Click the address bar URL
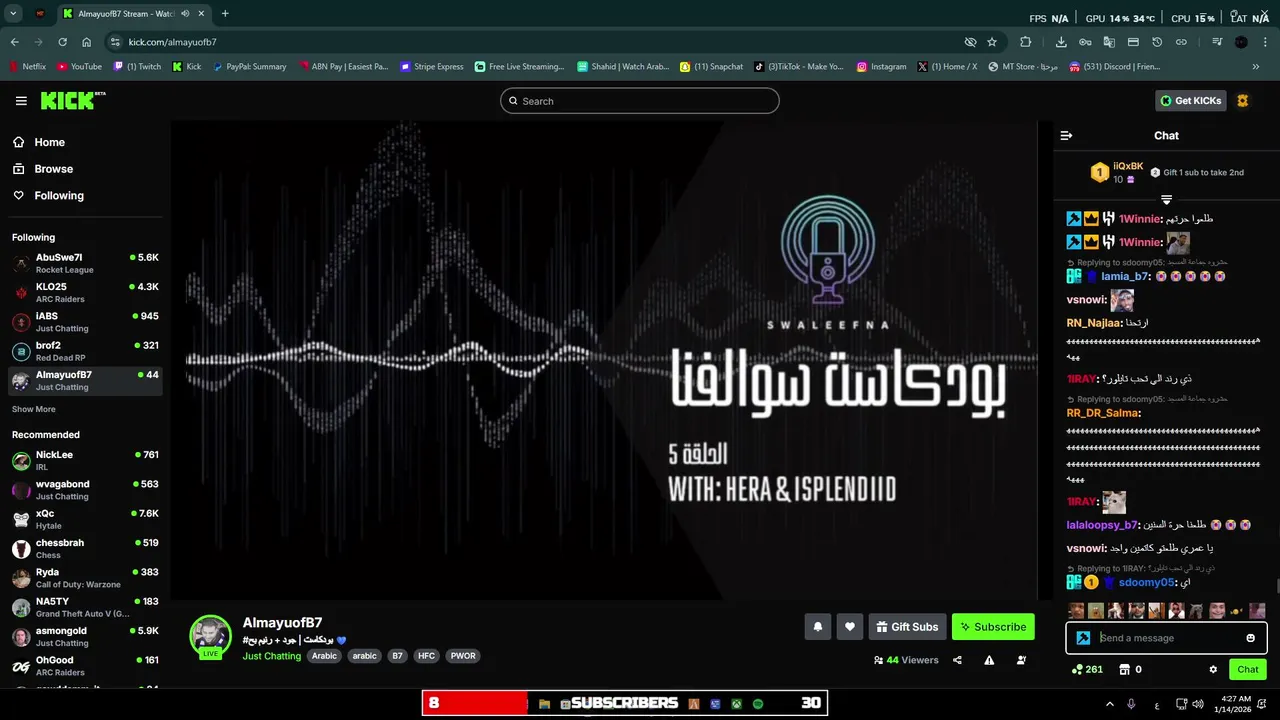Viewport: 1280px width, 720px height. [x=172, y=42]
